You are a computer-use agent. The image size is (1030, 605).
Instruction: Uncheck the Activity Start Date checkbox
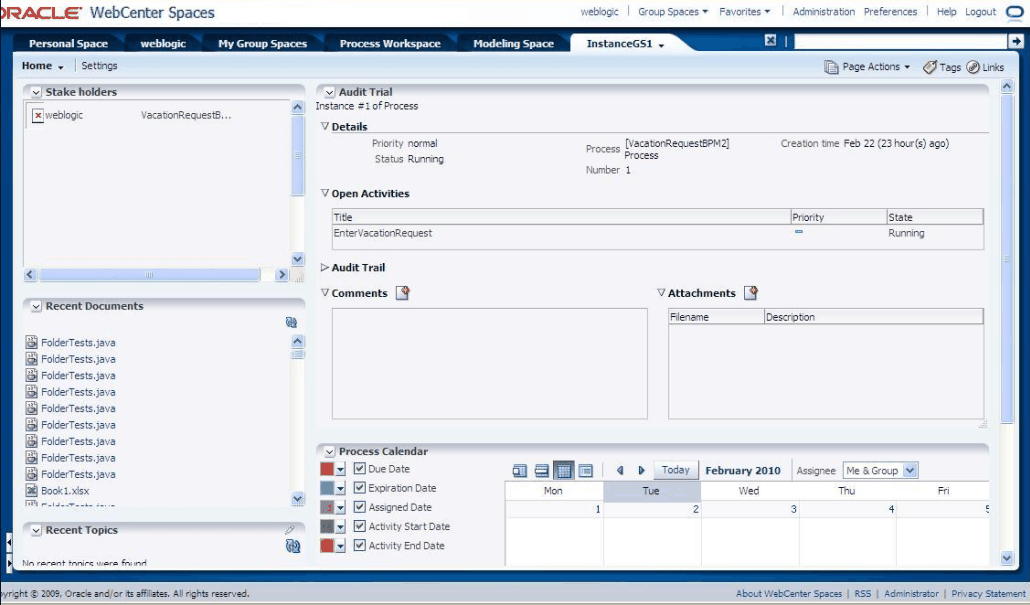tap(359, 526)
